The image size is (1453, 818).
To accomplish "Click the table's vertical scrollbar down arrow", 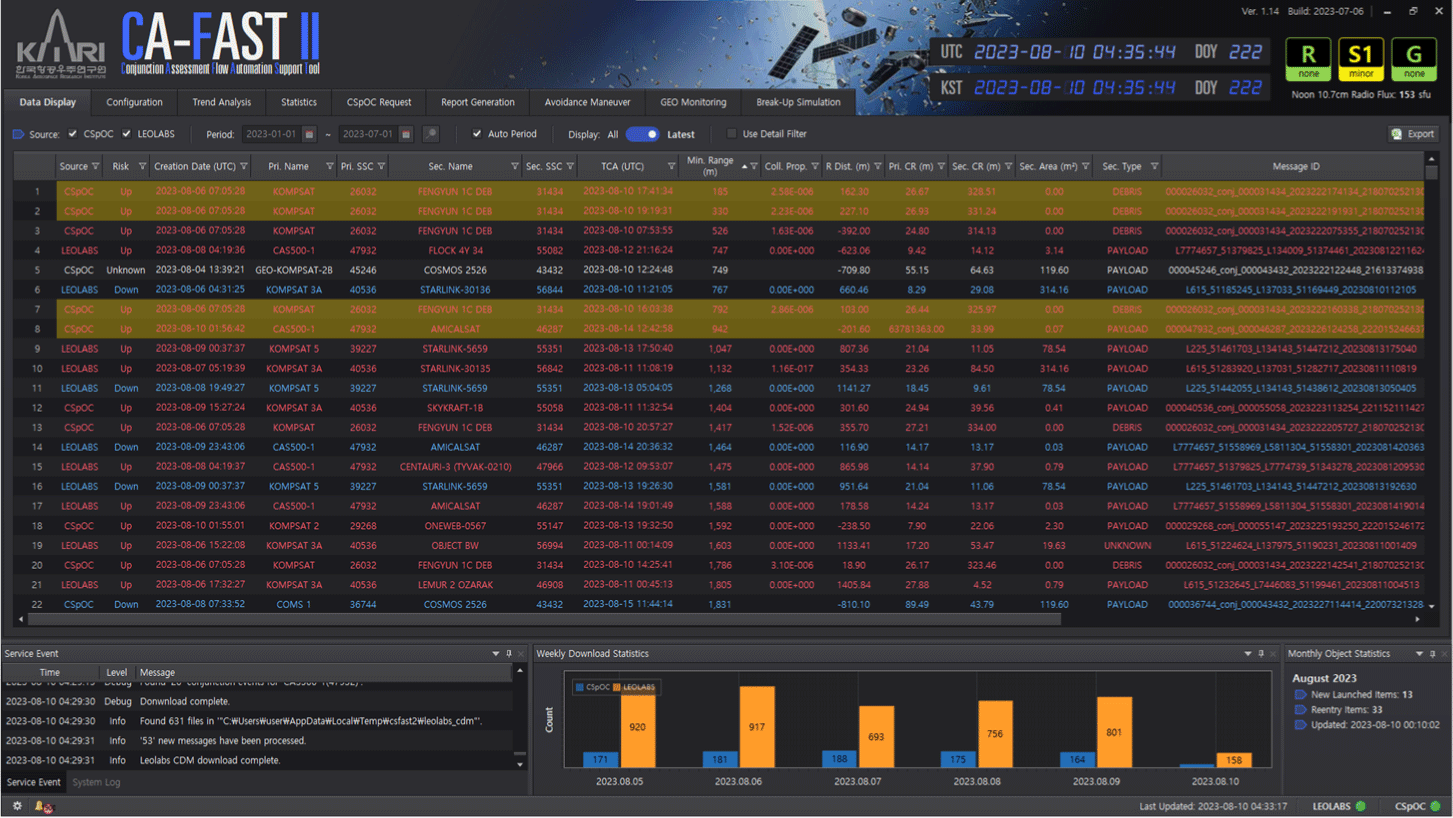I will [x=1432, y=606].
